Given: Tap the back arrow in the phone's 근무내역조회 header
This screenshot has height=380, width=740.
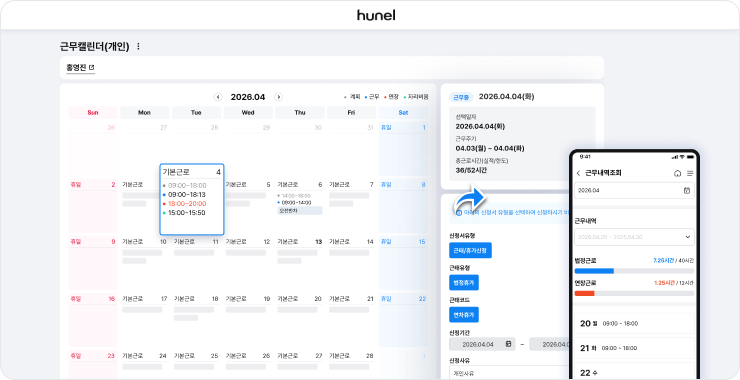Looking at the screenshot, I should 579,173.
